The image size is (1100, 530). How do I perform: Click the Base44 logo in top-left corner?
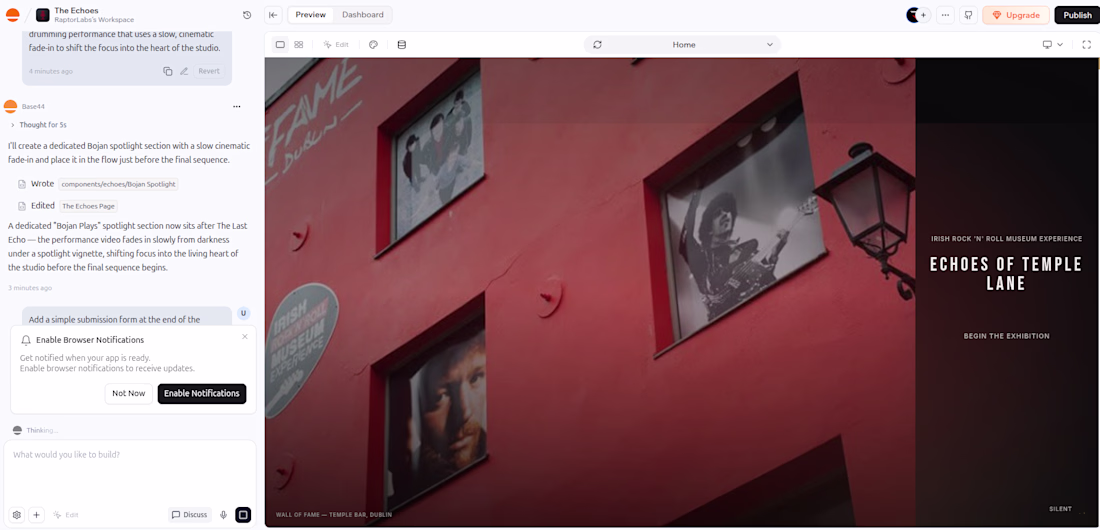[13, 15]
